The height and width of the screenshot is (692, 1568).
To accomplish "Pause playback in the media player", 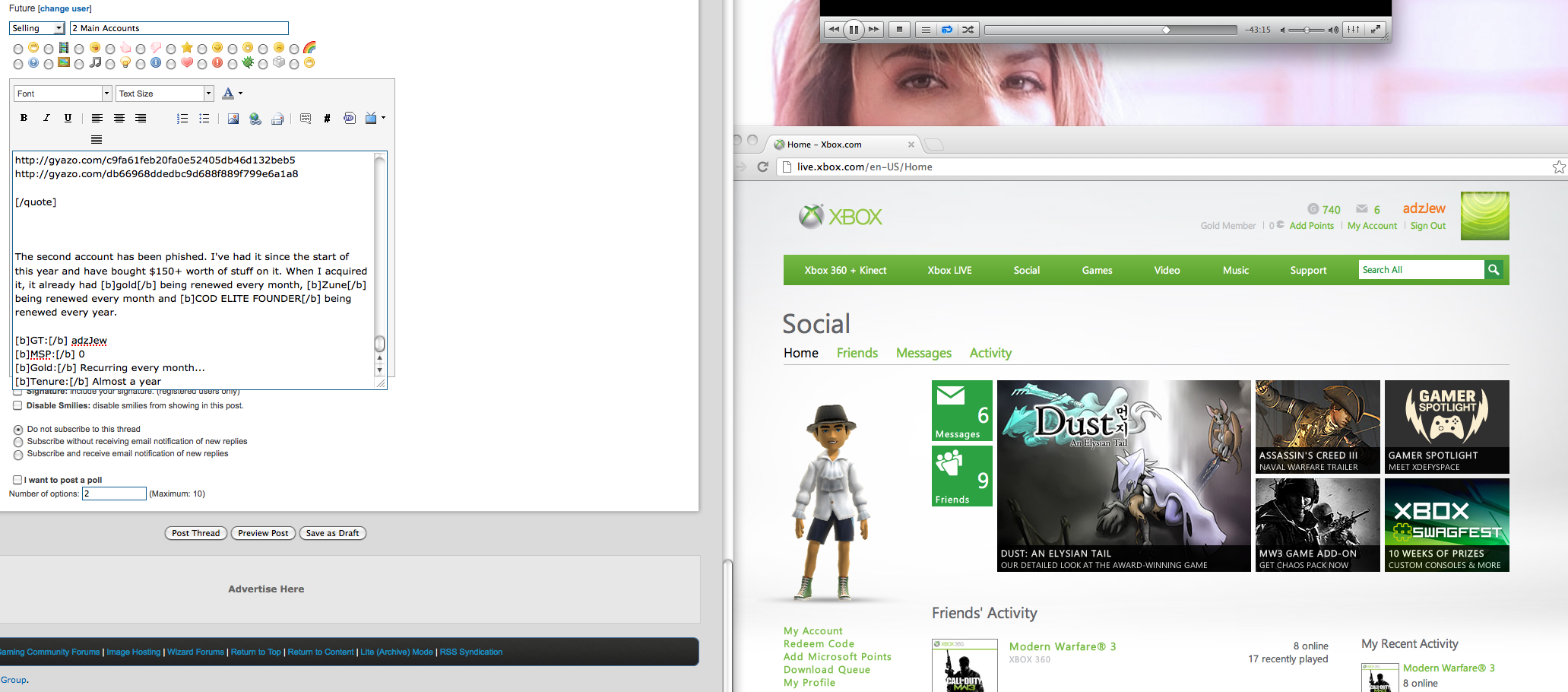I will click(854, 30).
